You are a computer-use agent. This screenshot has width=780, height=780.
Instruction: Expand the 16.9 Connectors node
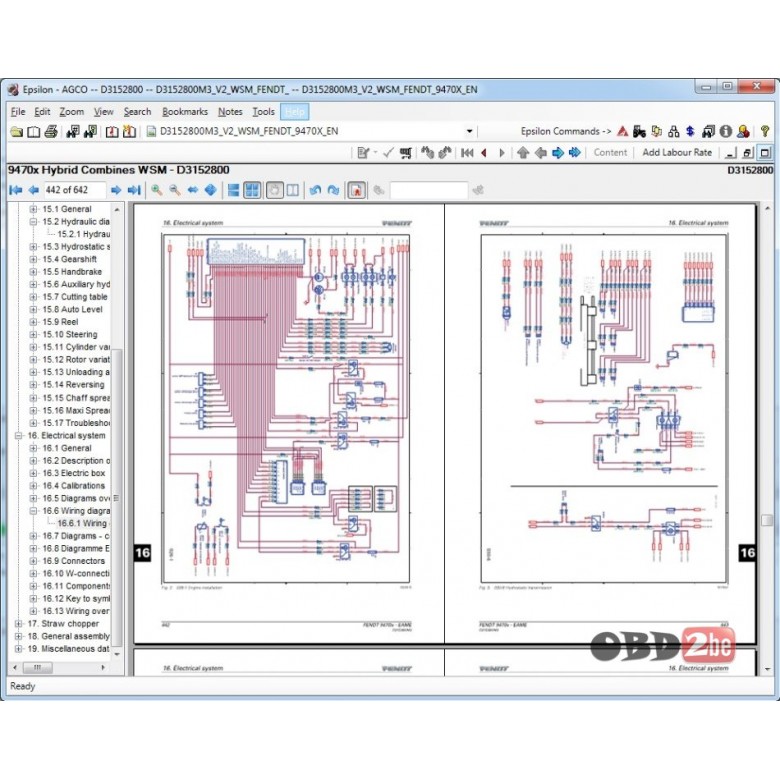33,561
